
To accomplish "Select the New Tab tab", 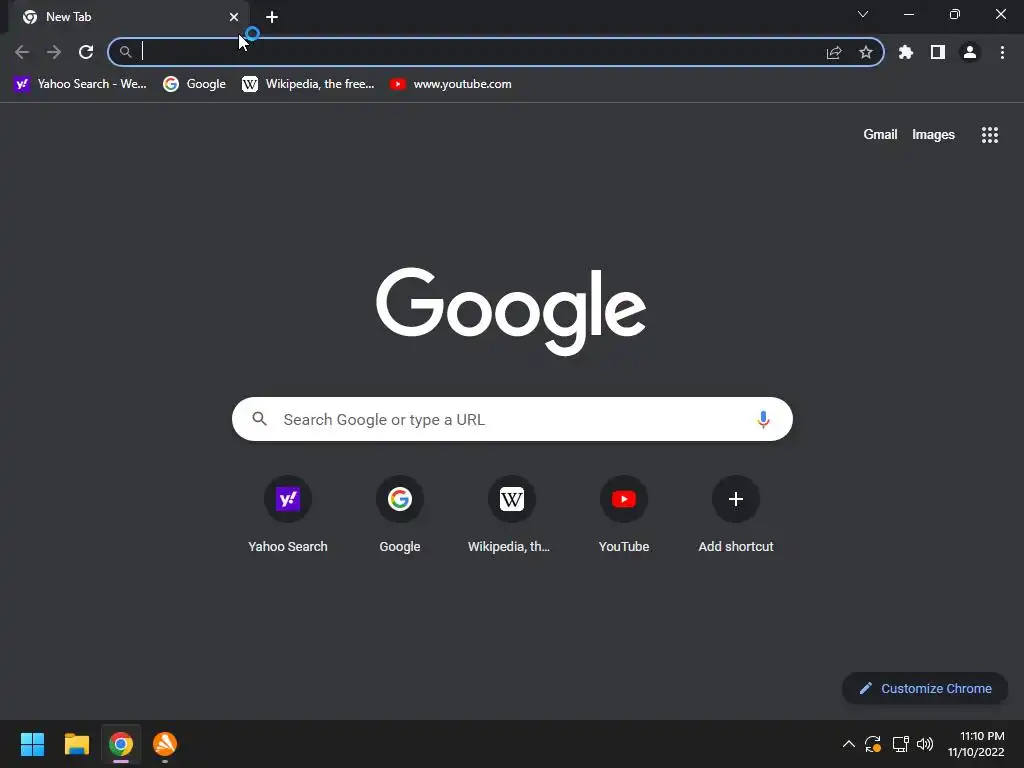I will [x=129, y=17].
